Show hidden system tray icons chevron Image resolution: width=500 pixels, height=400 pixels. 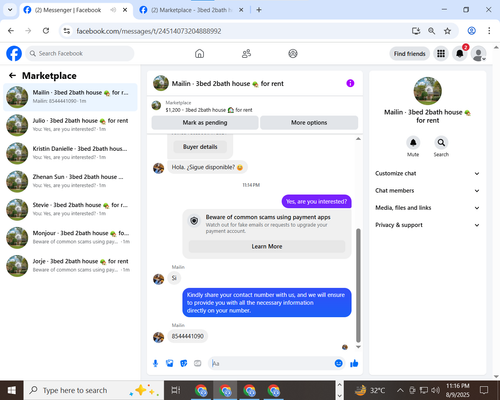pyautogui.click(x=400, y=390)
